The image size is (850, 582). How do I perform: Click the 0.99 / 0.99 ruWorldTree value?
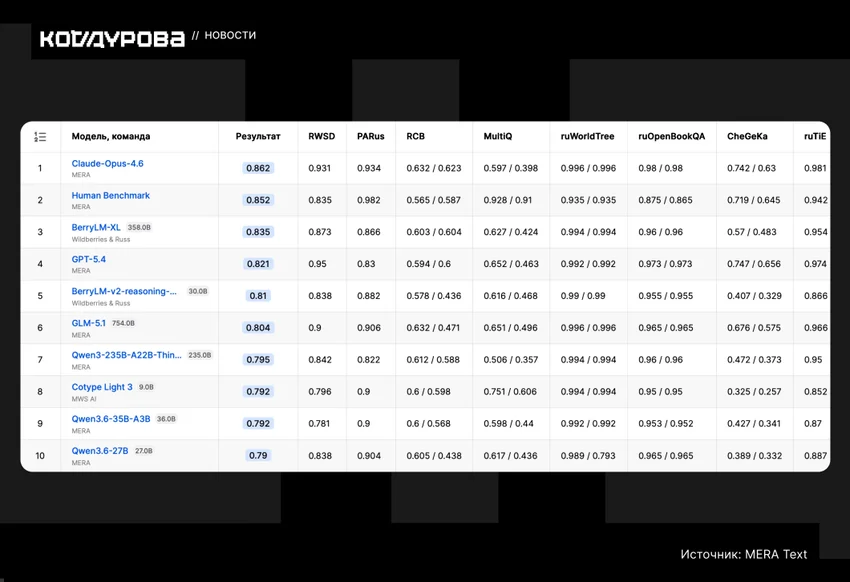point(583,296)
